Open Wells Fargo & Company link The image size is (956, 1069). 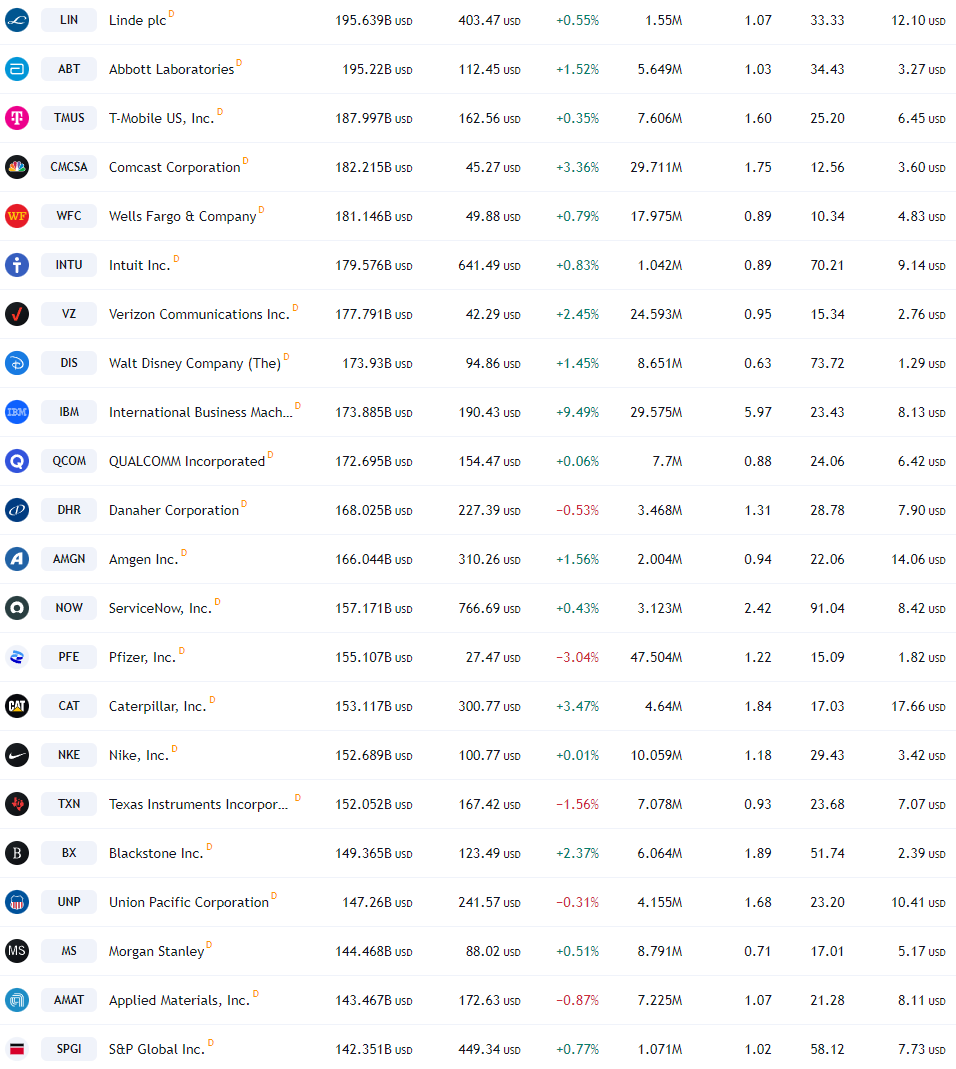183,217
